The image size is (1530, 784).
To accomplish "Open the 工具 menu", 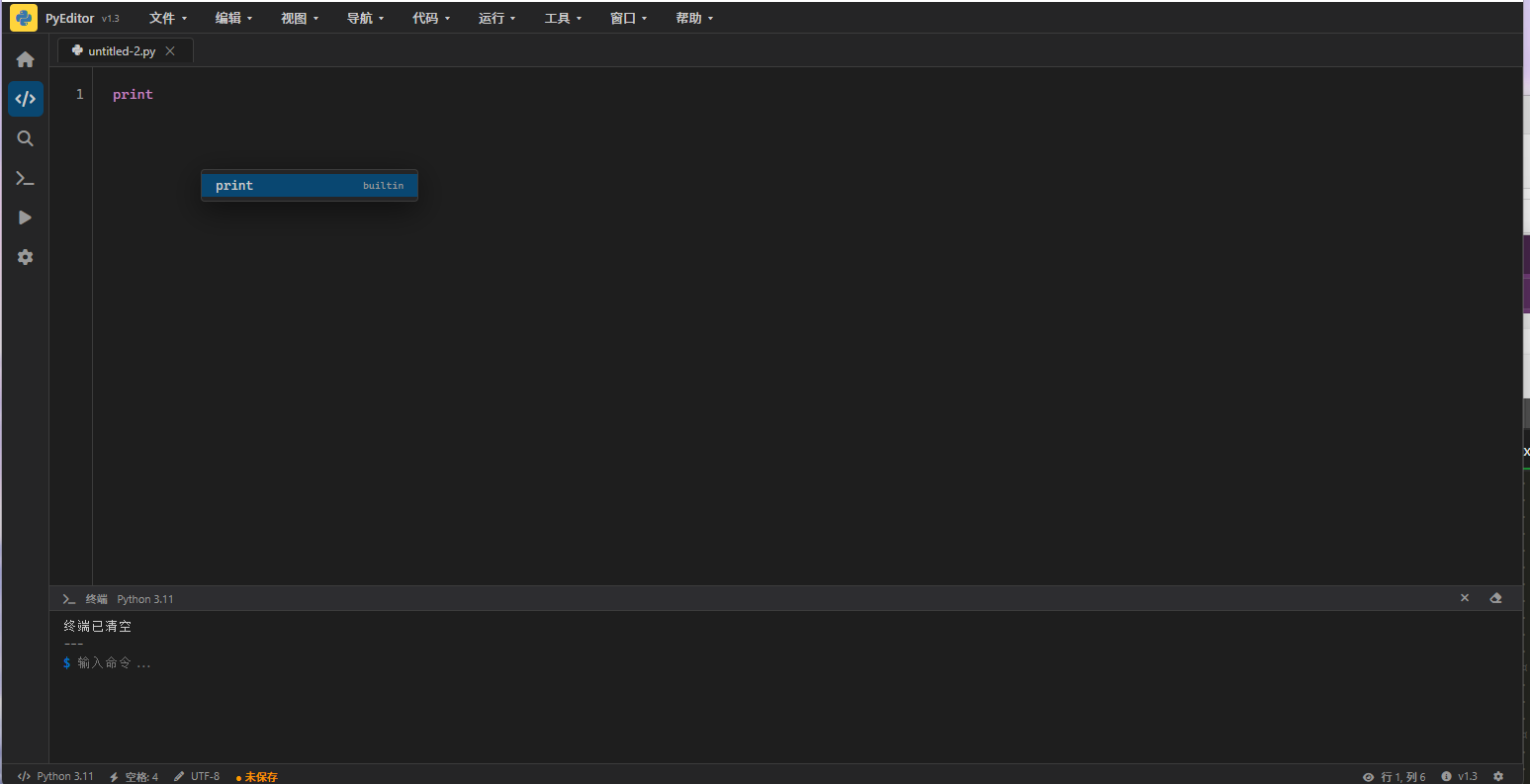I will 564,18.
